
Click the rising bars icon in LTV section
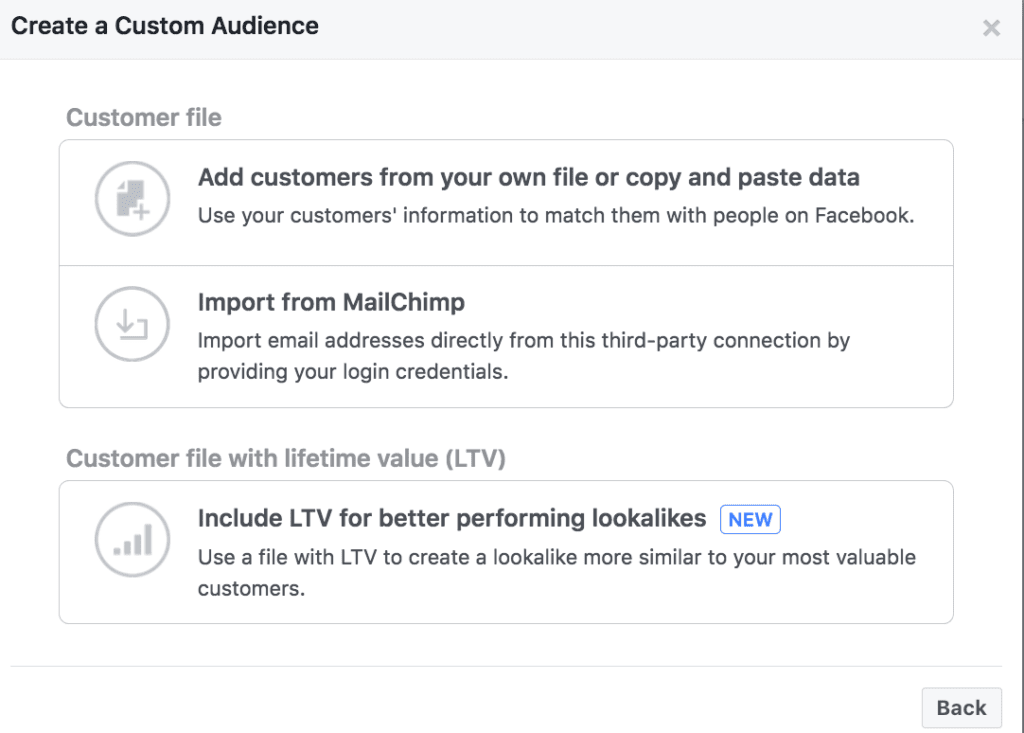(x=132, y=539)
